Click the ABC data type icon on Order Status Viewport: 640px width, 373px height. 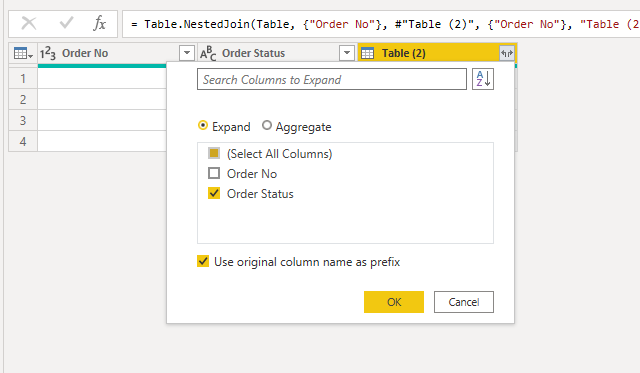(x=208, y=53)
